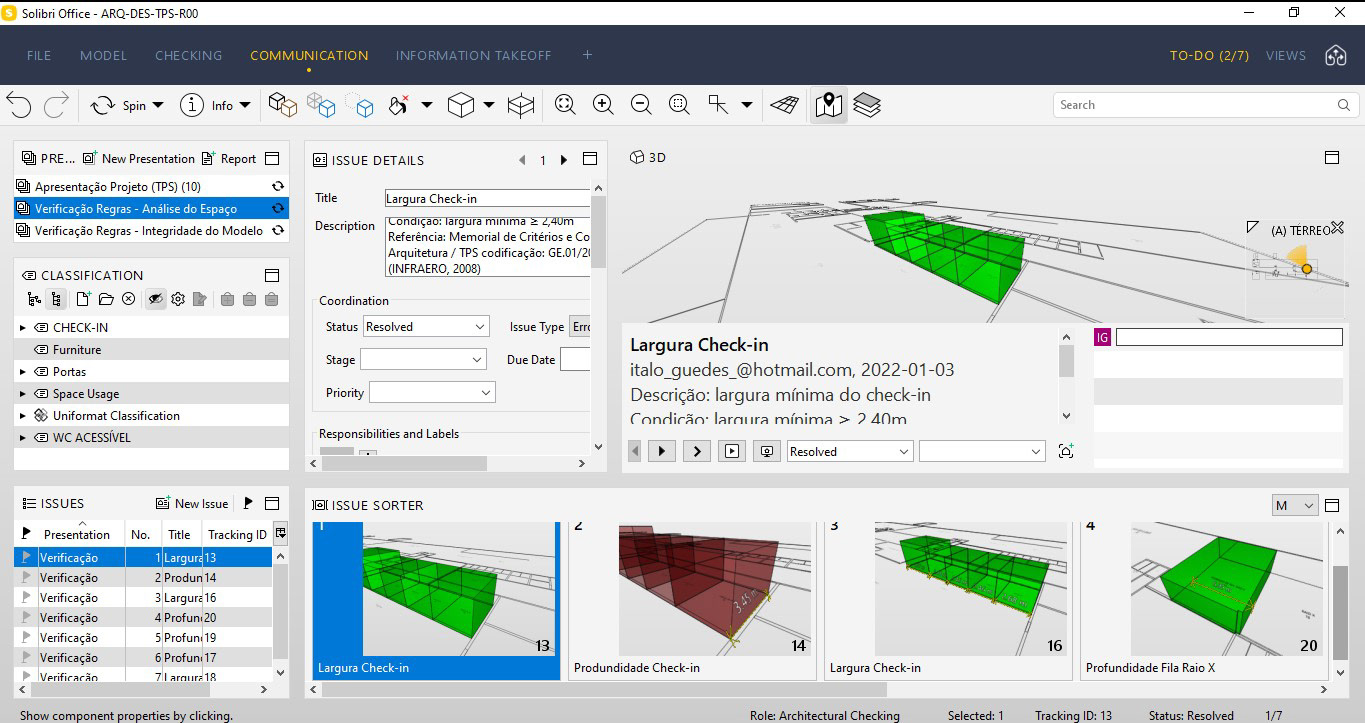The image size is (1365, 723).
Task: Expand the CHECK-IN classification
Action: (x=23, y=328)
